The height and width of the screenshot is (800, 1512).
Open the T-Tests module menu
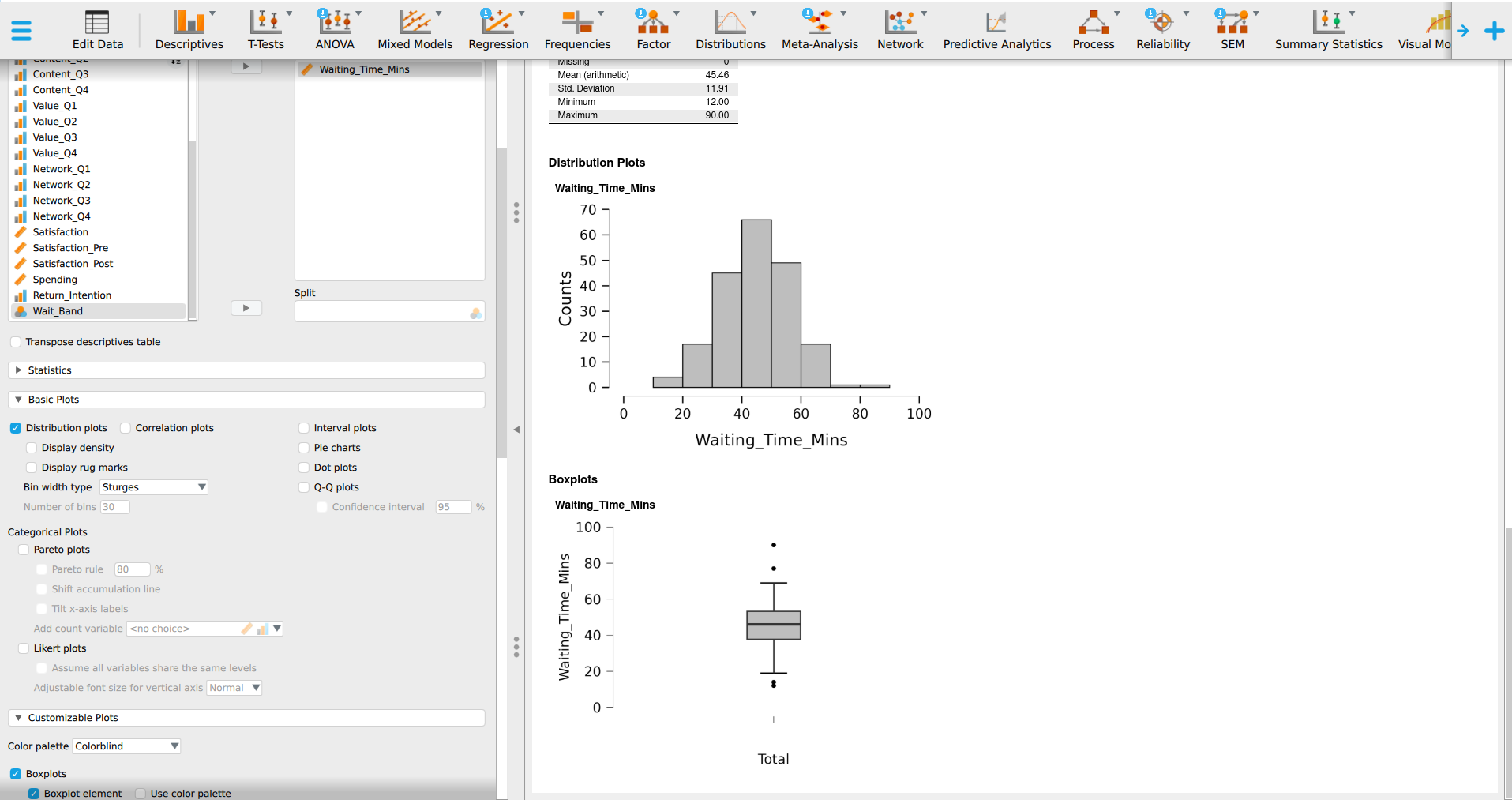click(x=266, y=30)
